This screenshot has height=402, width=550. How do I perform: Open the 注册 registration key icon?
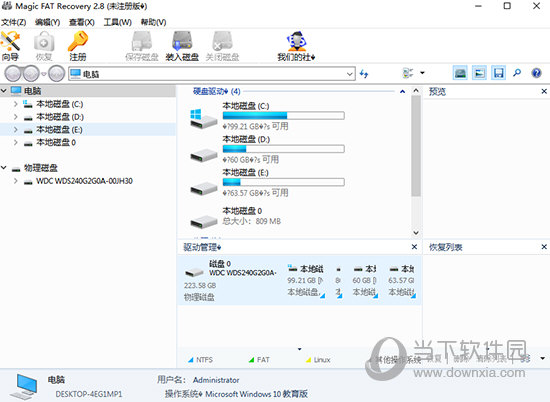click(x=78, y=46)
